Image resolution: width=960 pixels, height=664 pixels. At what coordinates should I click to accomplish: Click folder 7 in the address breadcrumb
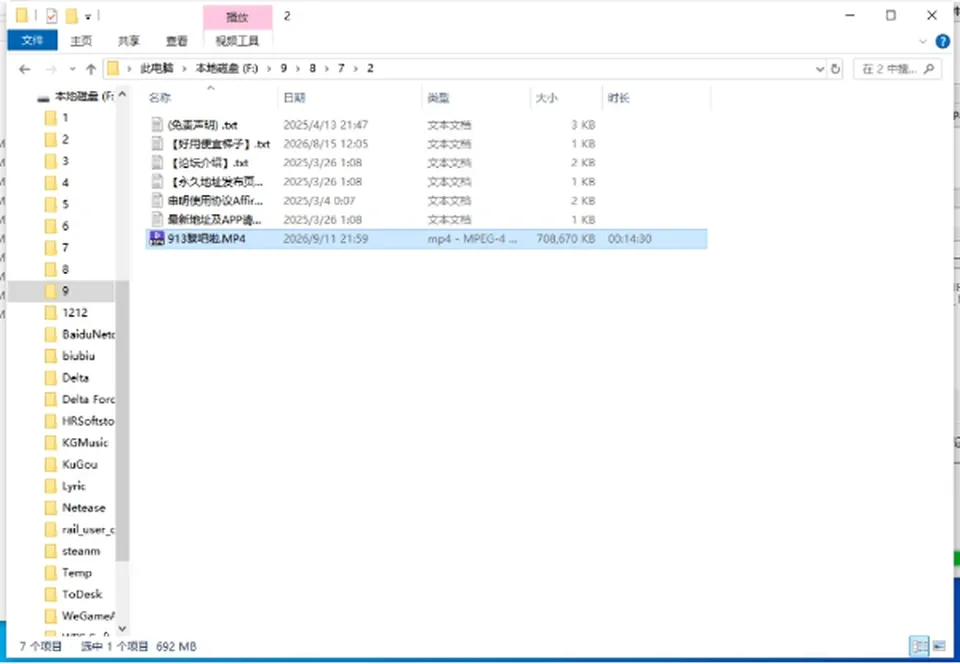click(x=341, y=69)
